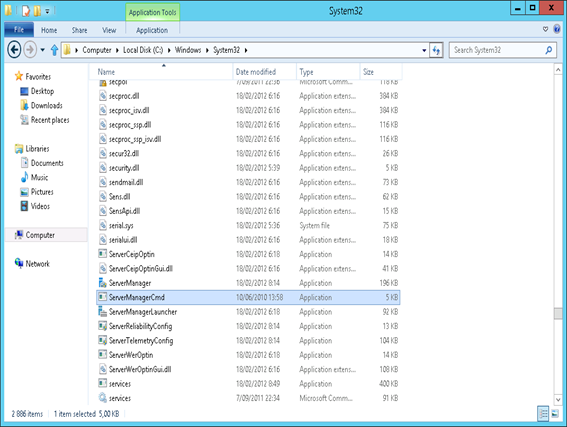Click the search magnifier icon
The height and width of the screenshot is (427, 567).
[549, 50]
